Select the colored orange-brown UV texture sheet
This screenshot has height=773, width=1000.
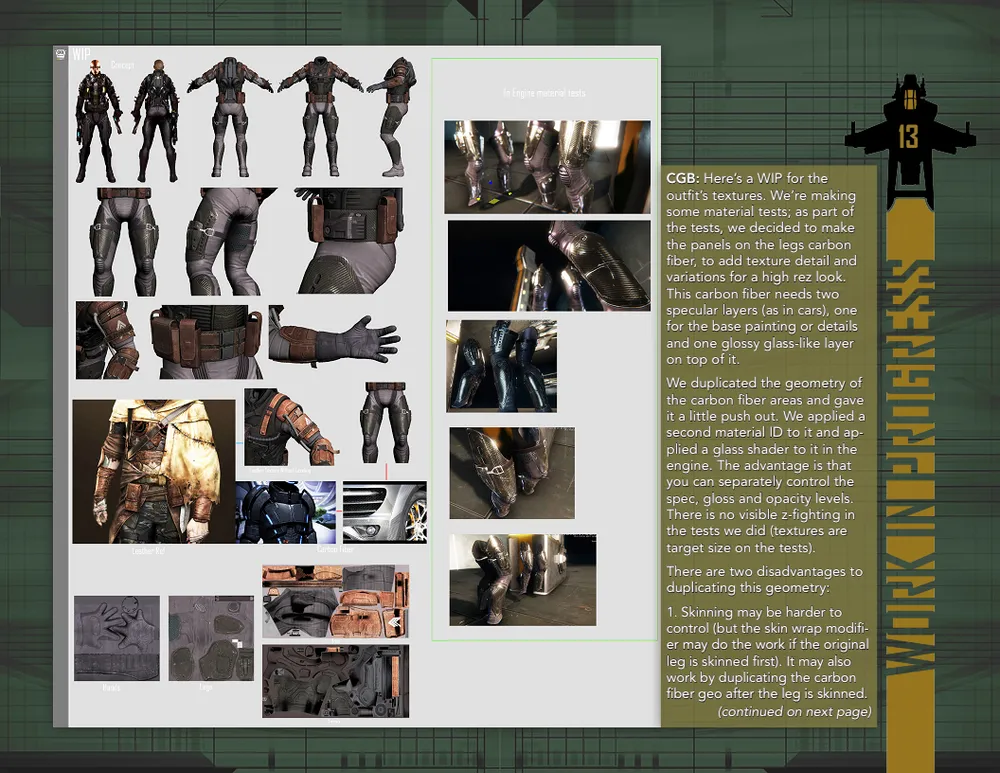(335, 601)
